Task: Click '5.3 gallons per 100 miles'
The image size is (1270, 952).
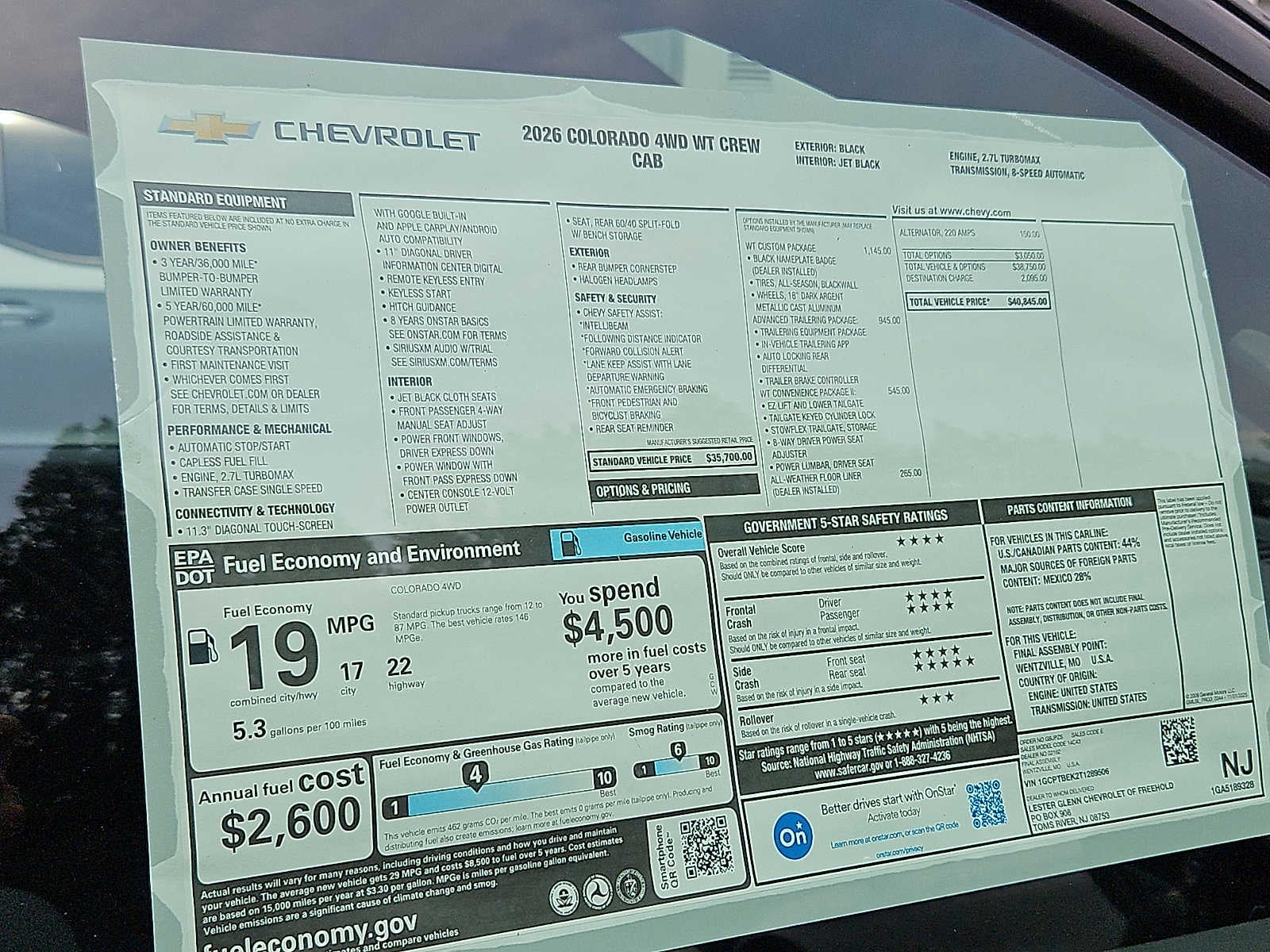Action: (x=299, y=725)
